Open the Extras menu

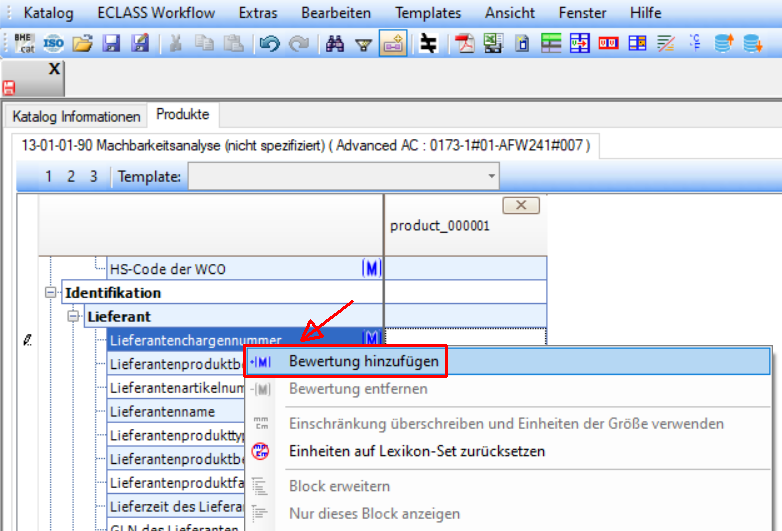258,12
